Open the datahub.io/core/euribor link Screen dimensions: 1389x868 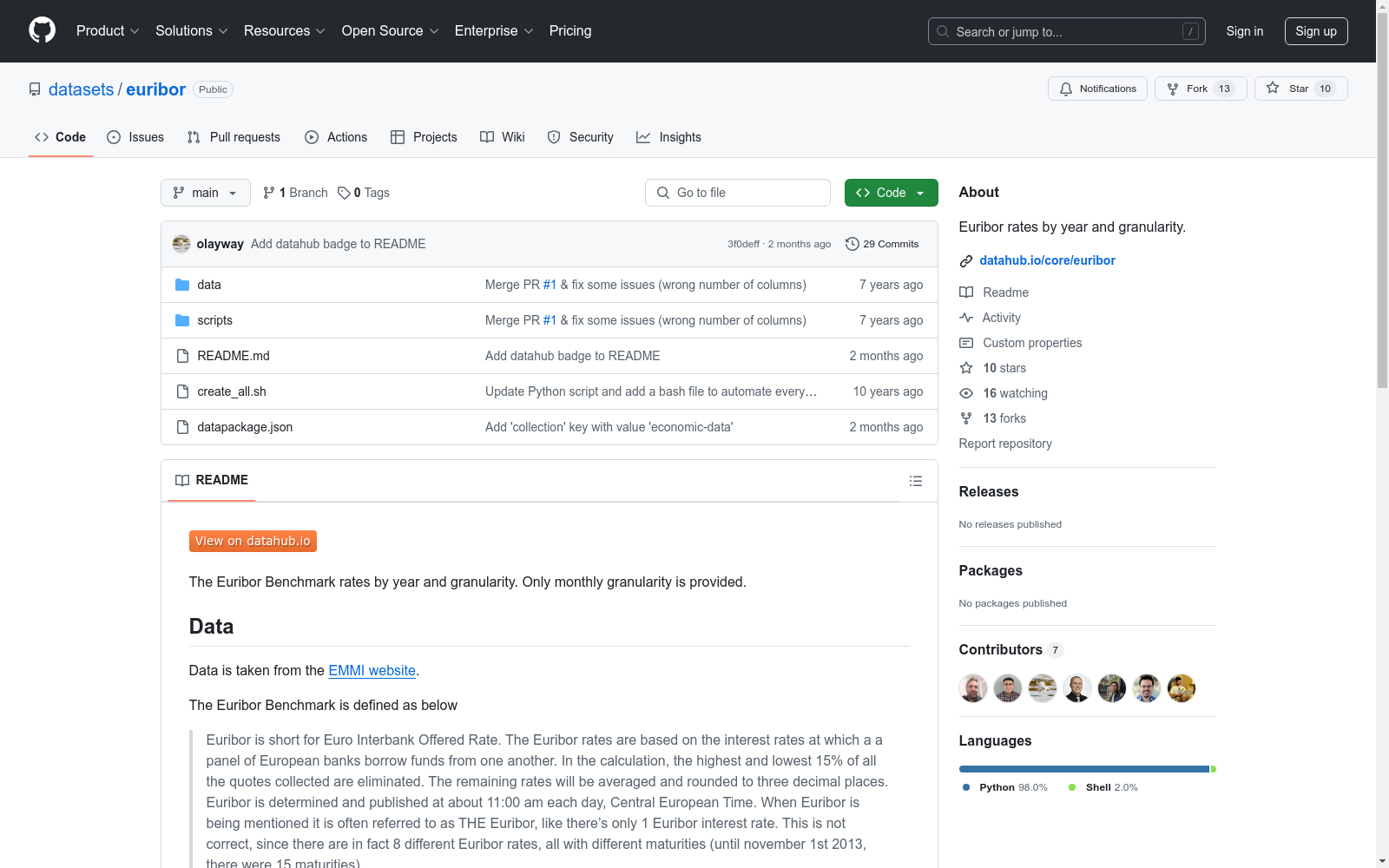(1048, 260)
